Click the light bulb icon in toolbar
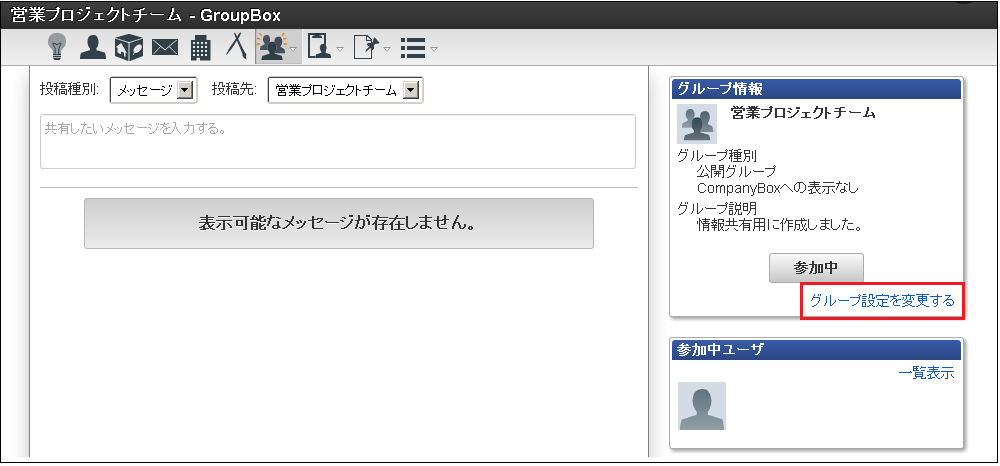 [57, 47]
